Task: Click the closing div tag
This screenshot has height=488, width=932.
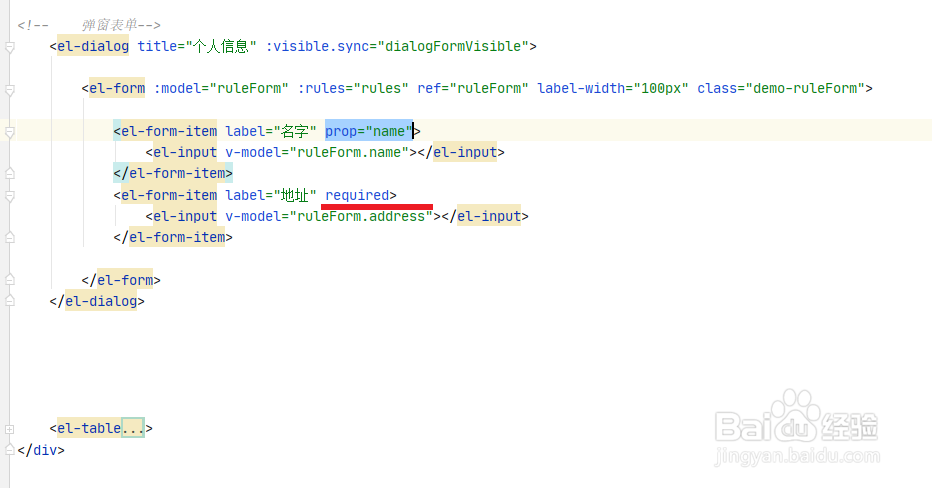Action: tap(41, 450)
